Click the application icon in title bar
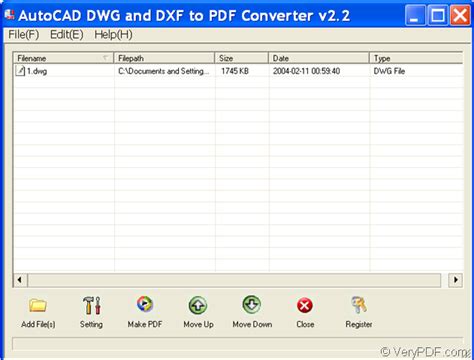Screen dimensions: 474x360 10,15
